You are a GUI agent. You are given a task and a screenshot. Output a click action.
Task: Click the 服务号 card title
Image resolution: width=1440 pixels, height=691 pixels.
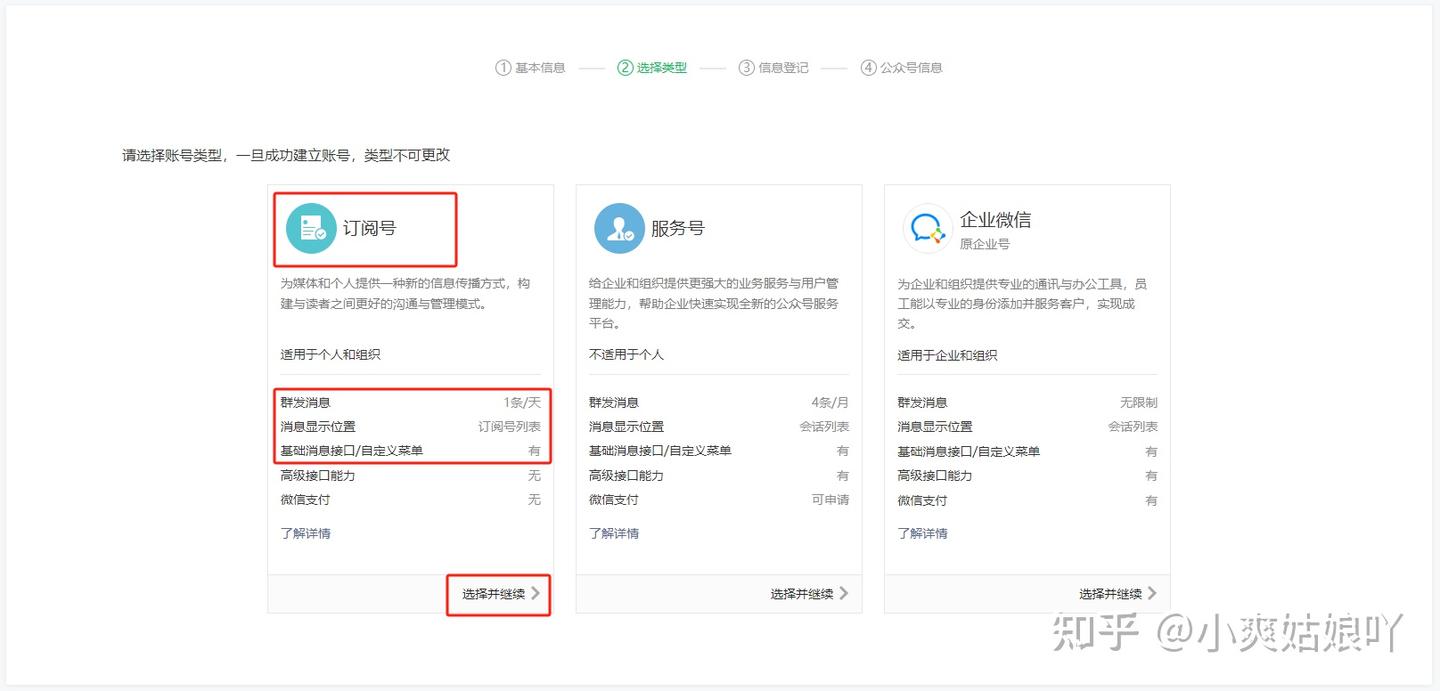coord(678,228)
